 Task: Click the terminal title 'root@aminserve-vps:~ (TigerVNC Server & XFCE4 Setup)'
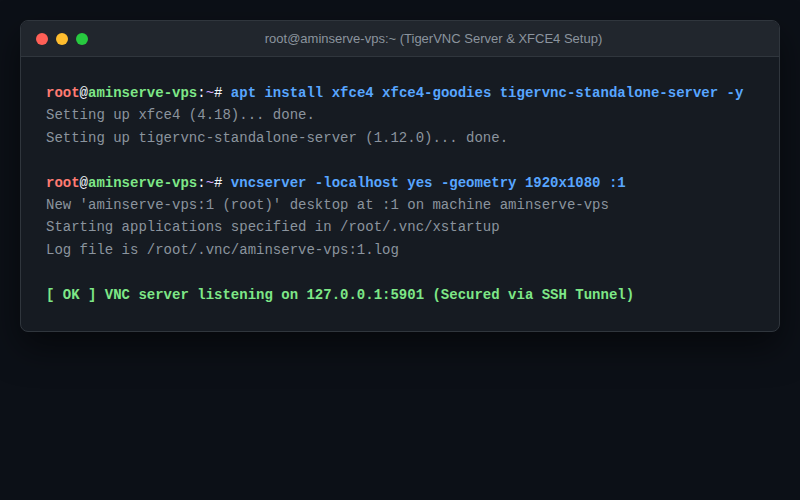coord(433,39)
